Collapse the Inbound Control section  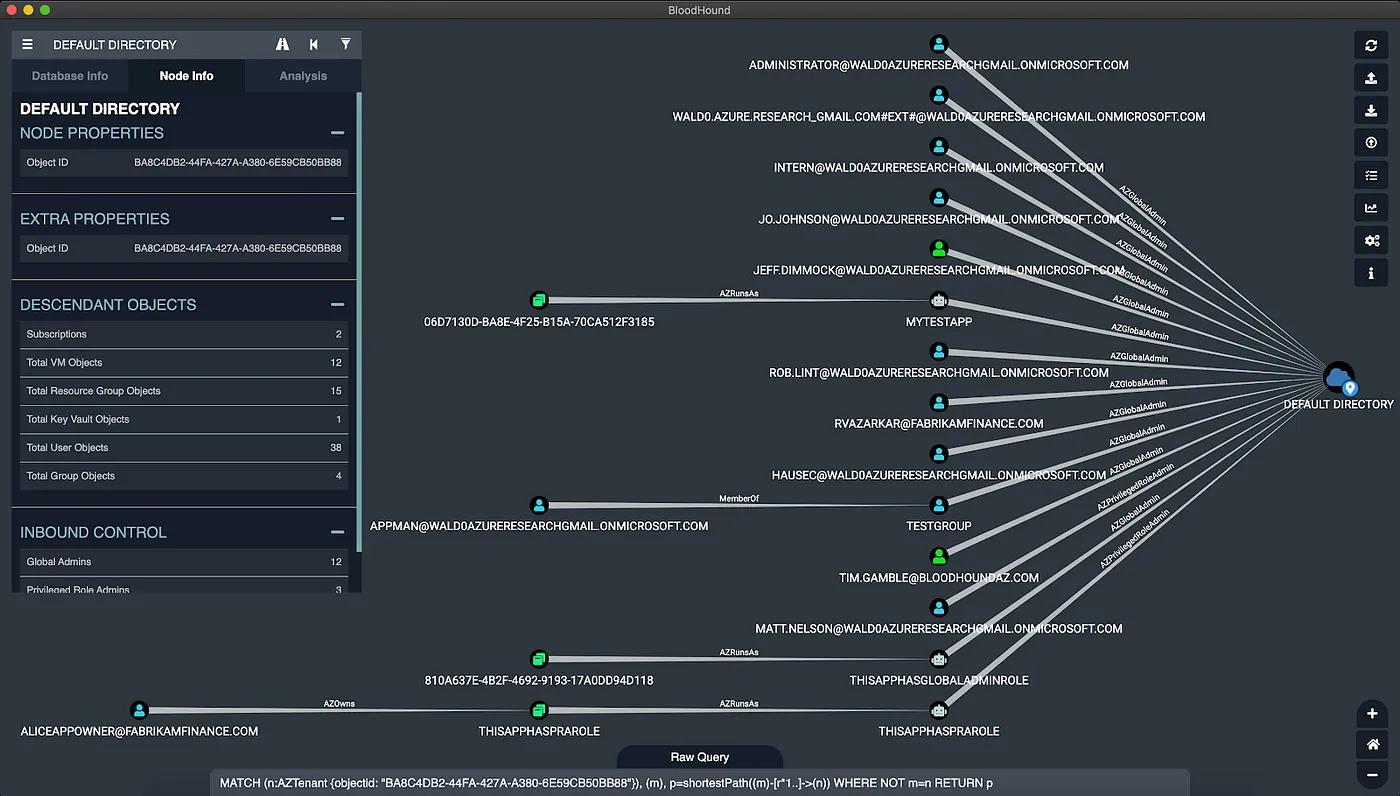click(x=337, y=533)
